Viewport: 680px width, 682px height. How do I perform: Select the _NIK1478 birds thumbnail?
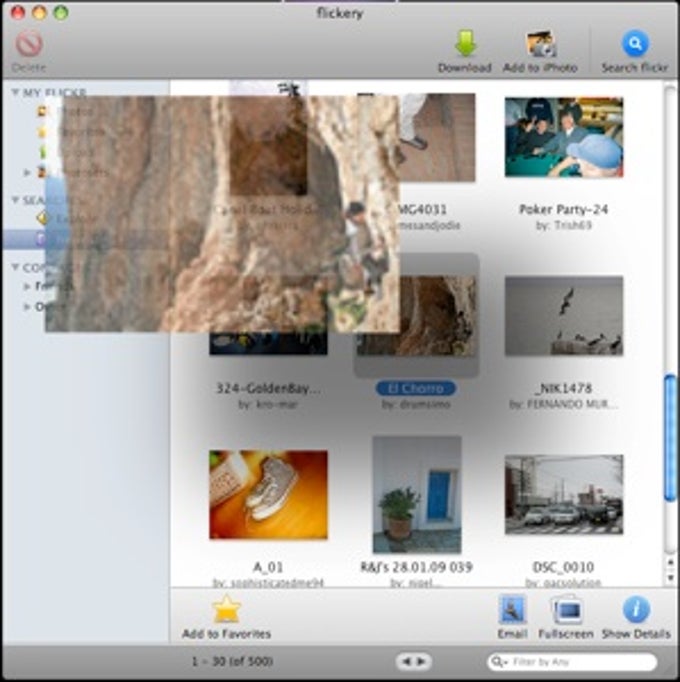click(564, 316)
